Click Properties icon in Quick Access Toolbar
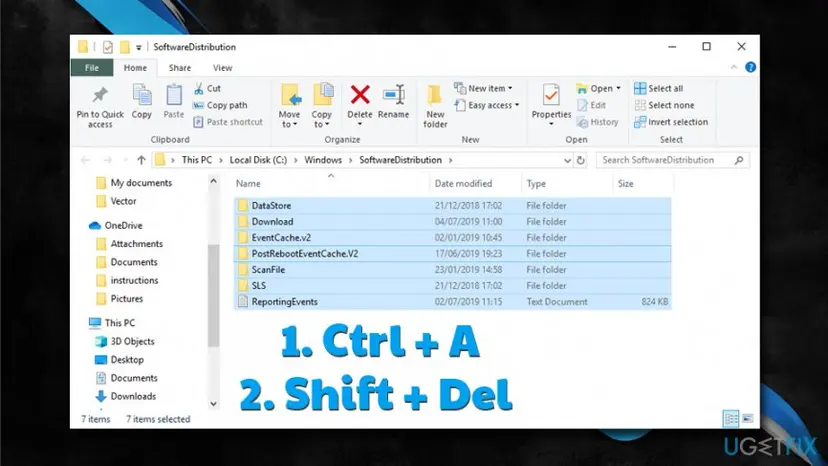The height and width of the screenshot is (466, 828). pos(108,47)
